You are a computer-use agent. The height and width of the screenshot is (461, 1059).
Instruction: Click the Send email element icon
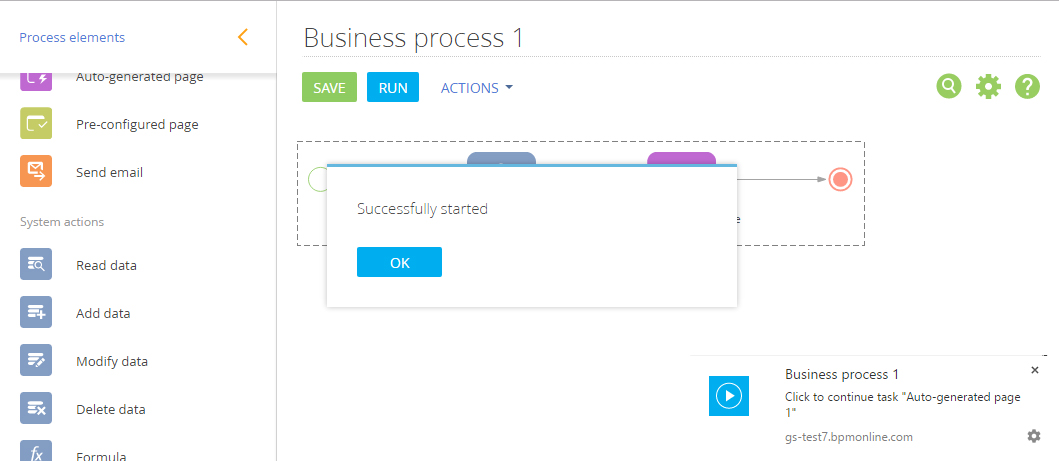[x=36, y=172]
